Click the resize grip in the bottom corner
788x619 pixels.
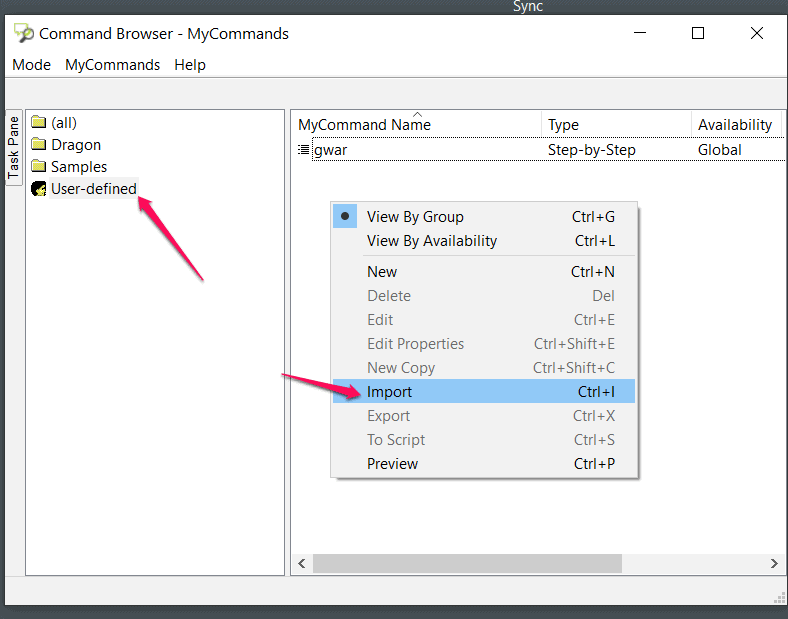click(779, 597)
